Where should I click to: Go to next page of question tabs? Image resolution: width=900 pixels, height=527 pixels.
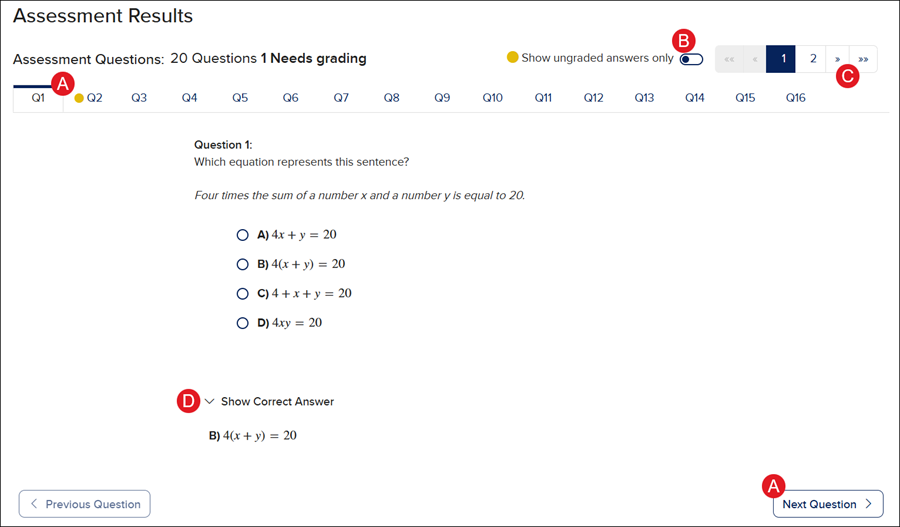click(838, 59)
